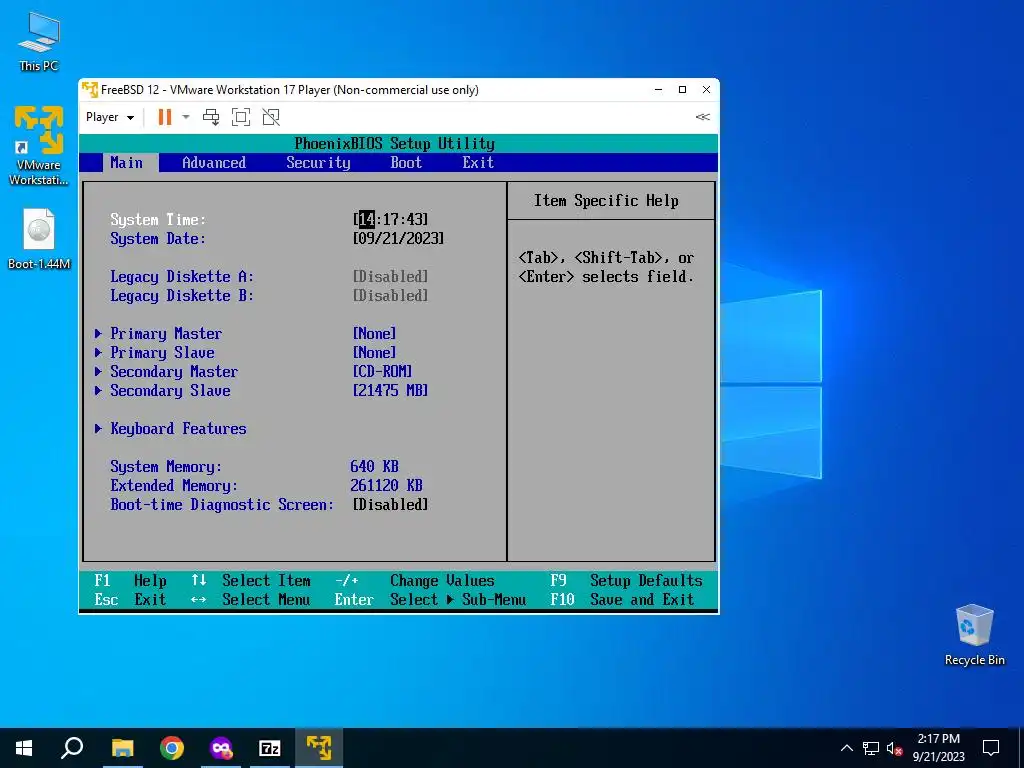Open taskbar Search
The width and height of the screenshot is (1024, 768).
(x=72, y=748)
